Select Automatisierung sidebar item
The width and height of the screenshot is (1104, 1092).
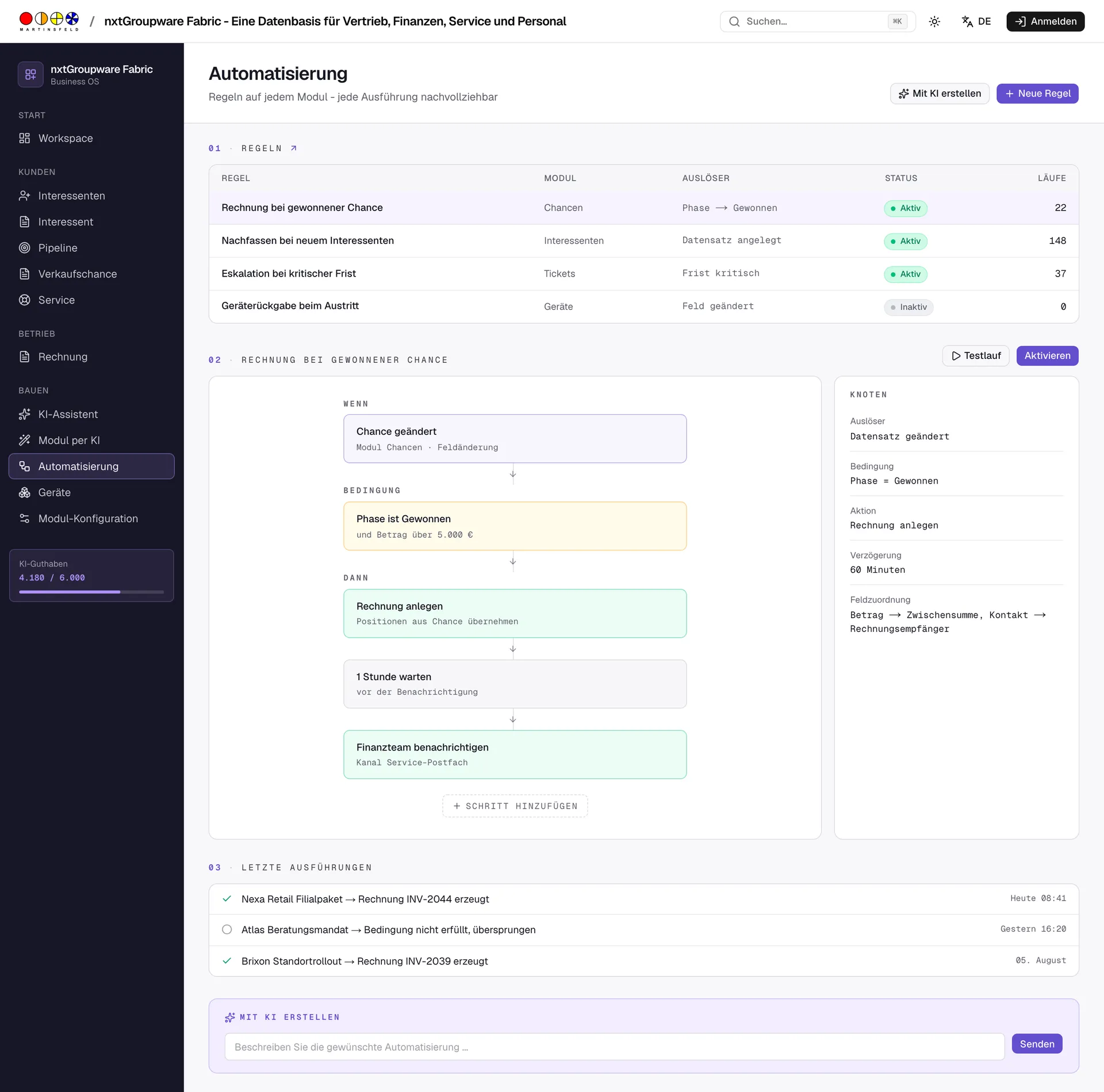pos(92,466)
